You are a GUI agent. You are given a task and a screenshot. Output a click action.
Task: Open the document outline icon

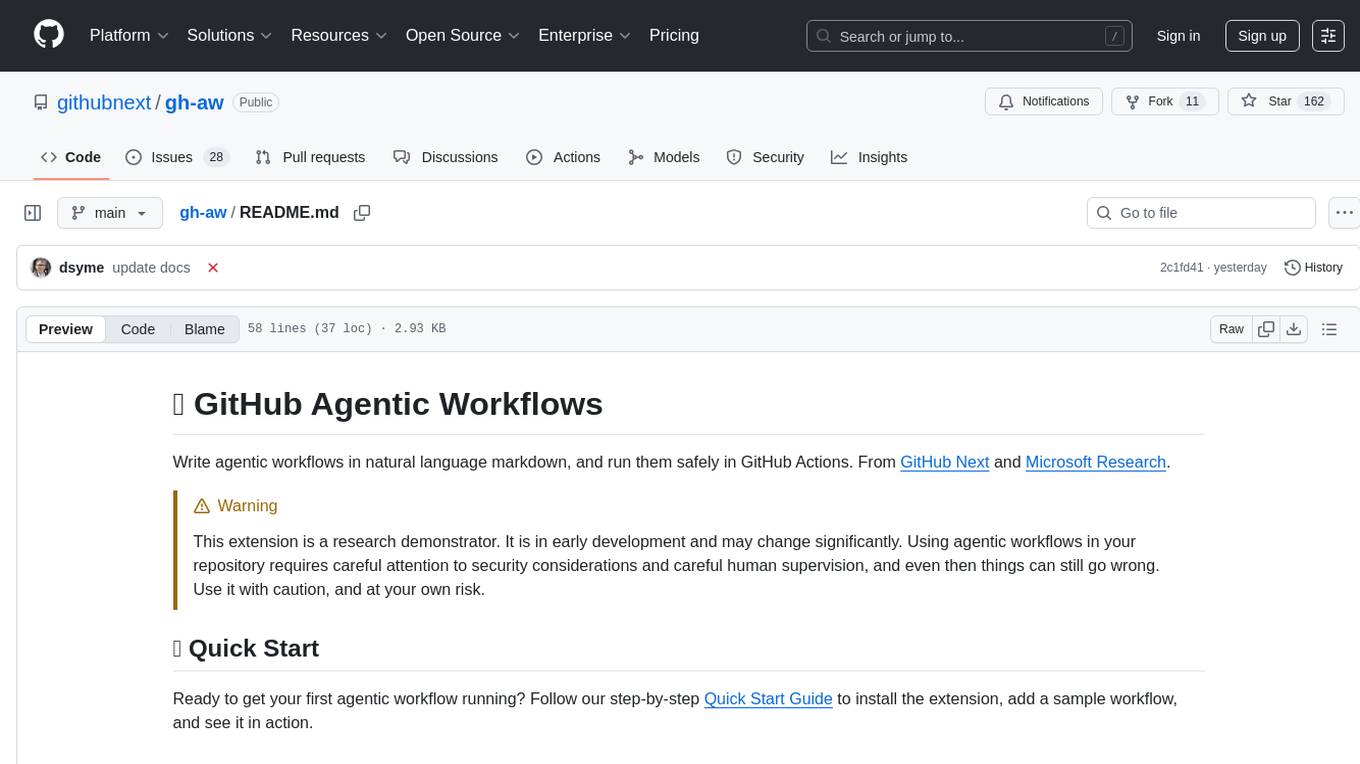(1329, 329)
